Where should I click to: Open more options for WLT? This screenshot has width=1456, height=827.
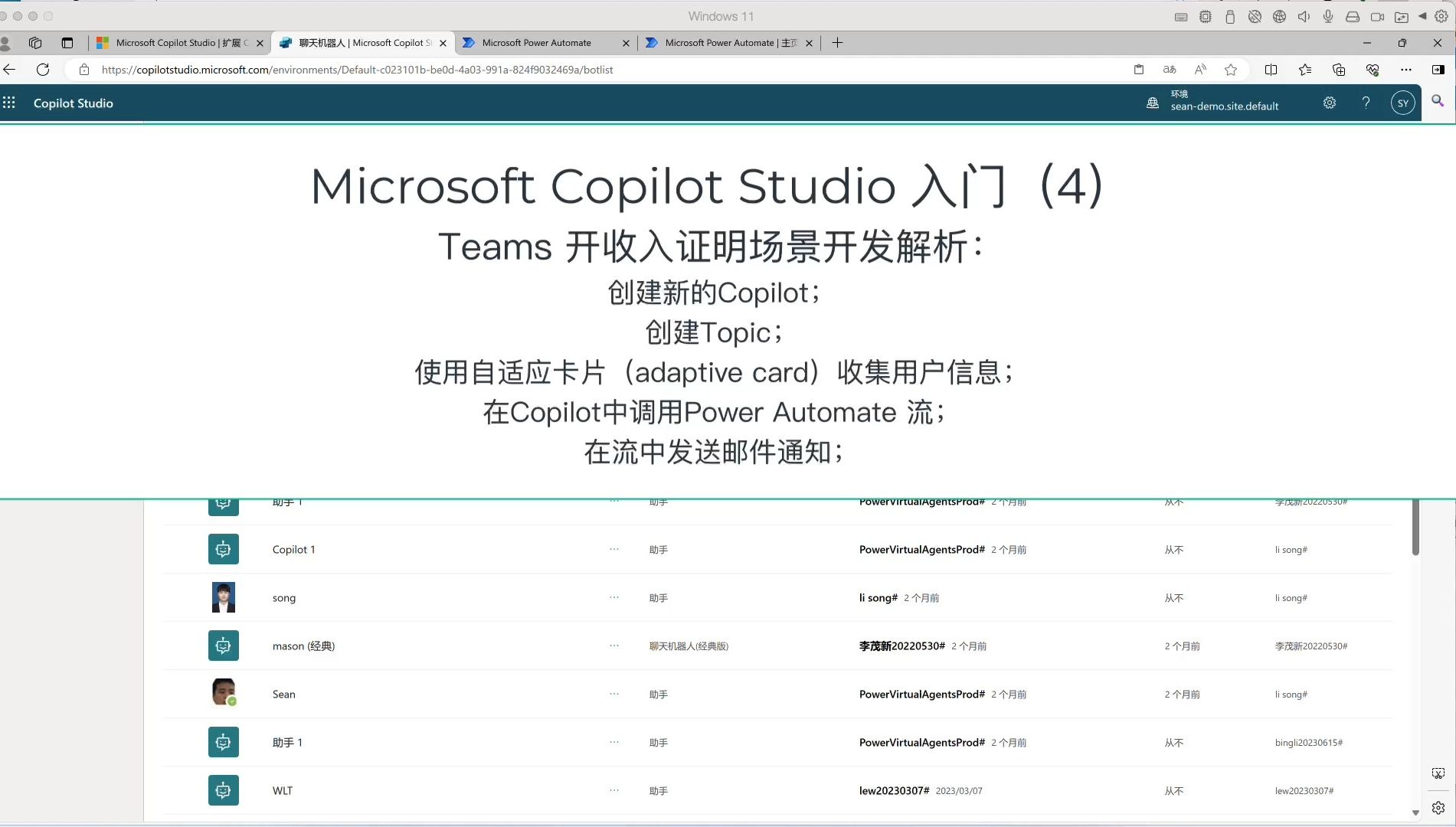(614, 790)
